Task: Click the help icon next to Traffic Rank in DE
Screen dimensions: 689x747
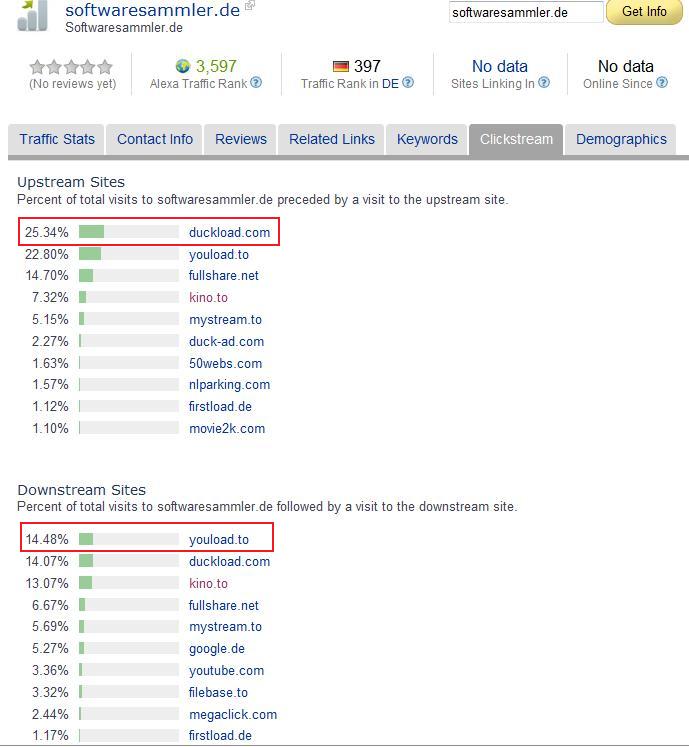Action: [407, 83]
